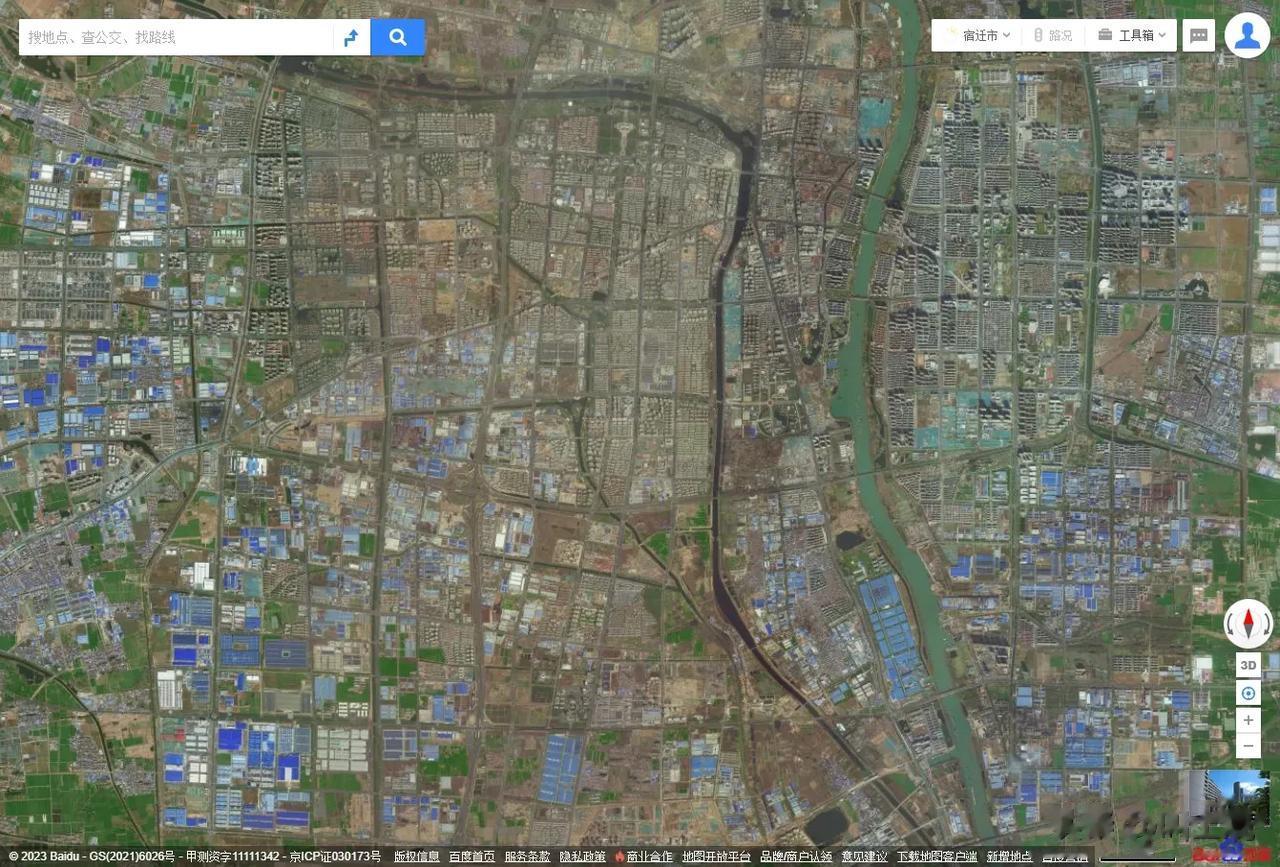
Task: Open the 意见建议 feedback link
Action: click(x=865, y=857)
